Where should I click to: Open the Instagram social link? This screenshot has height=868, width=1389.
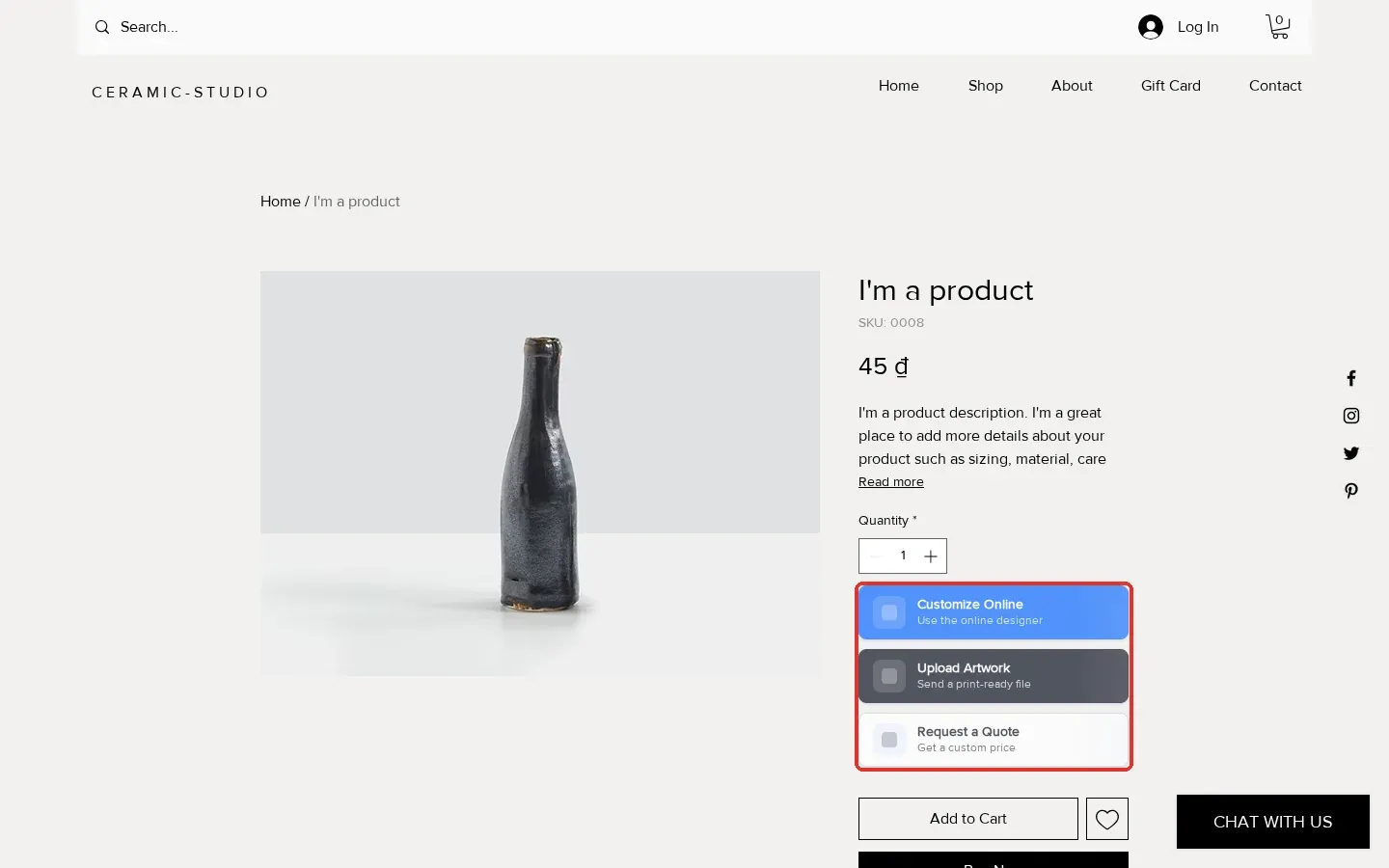click(1351, 416)
